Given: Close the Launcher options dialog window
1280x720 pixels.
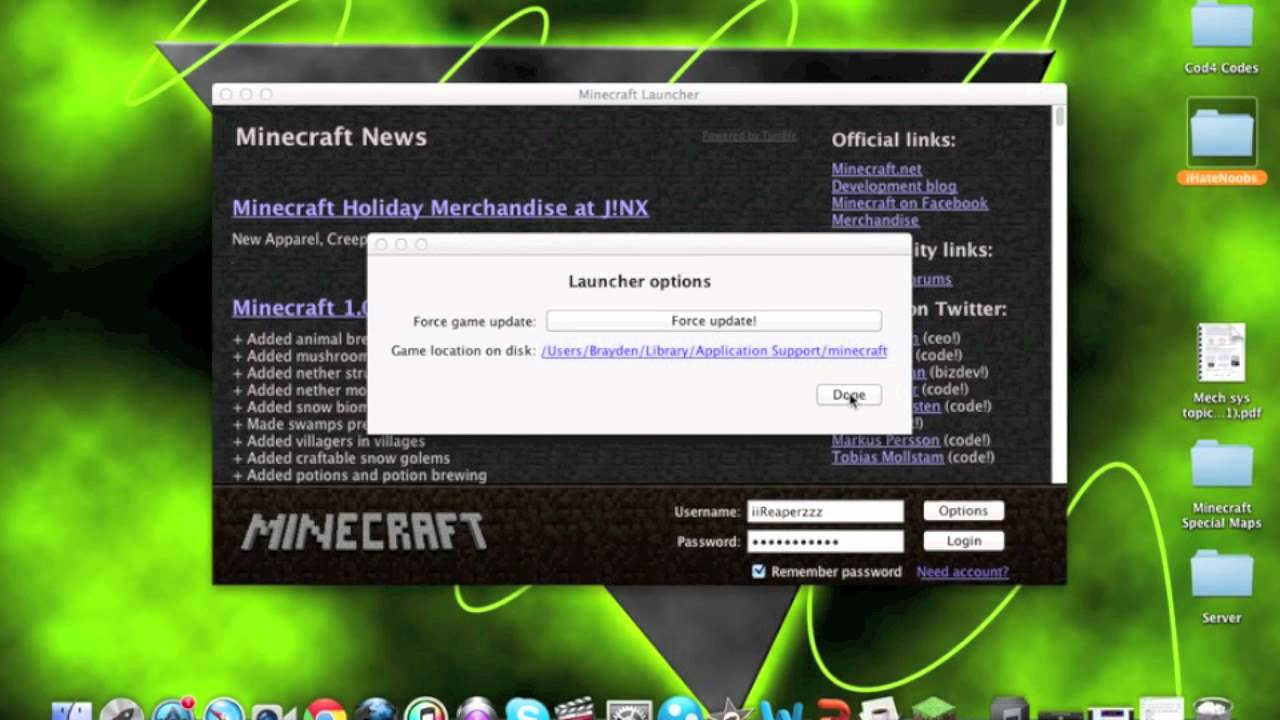Looking at the screenshot, I should click(x=381, y=244).
